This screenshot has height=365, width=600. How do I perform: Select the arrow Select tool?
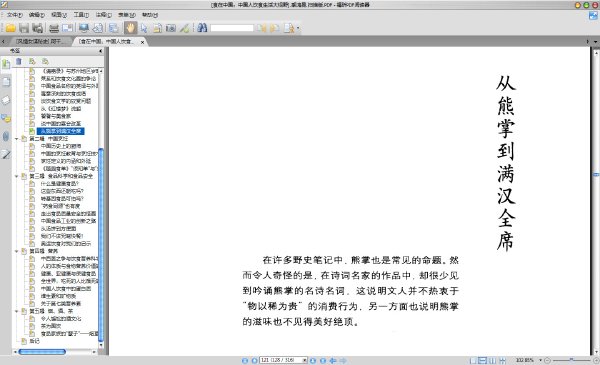point(144,28)
